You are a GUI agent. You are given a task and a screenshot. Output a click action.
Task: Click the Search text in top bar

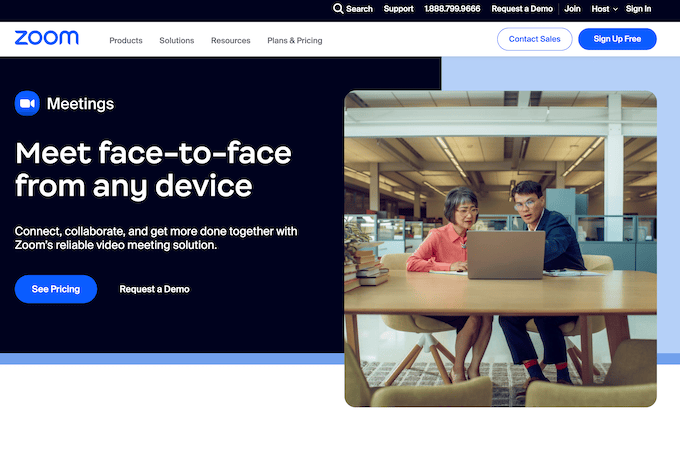pyautogui.click(x=359, y=9)
